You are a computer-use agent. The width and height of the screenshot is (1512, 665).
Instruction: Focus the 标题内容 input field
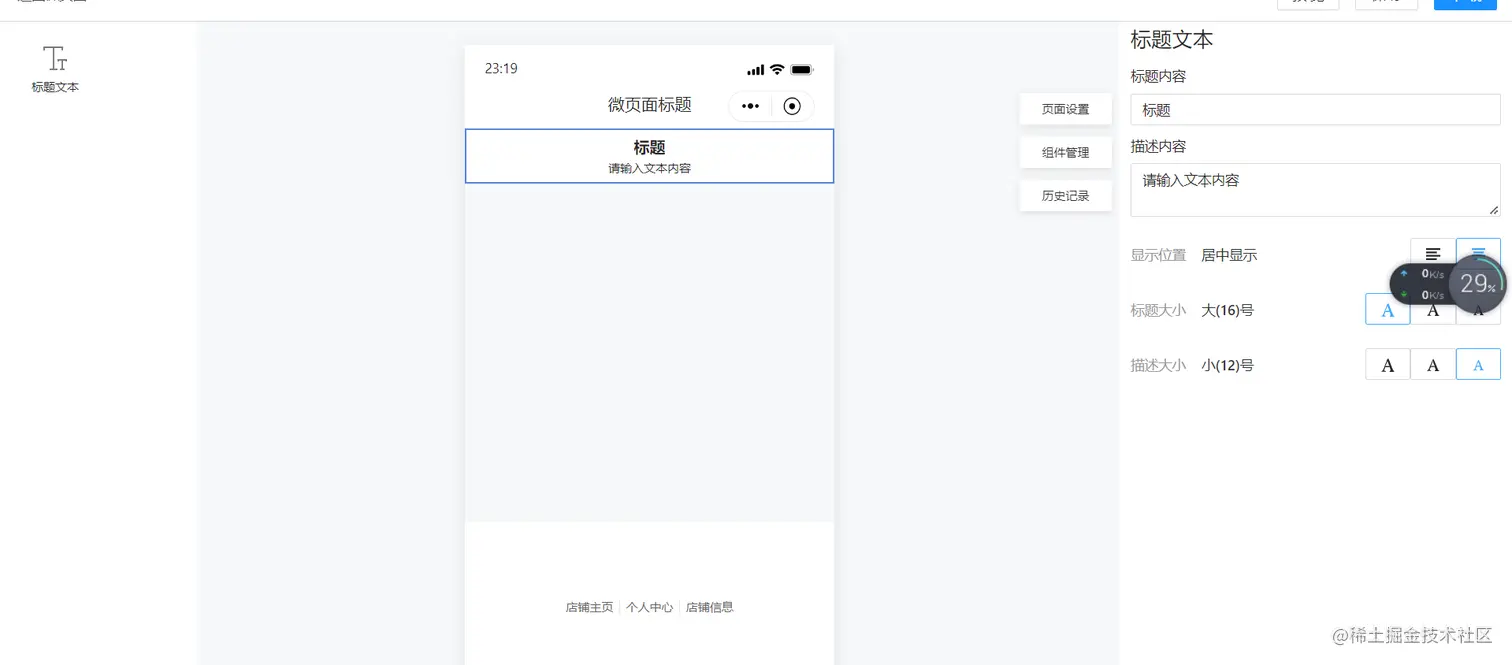(x=1315, y=110)
